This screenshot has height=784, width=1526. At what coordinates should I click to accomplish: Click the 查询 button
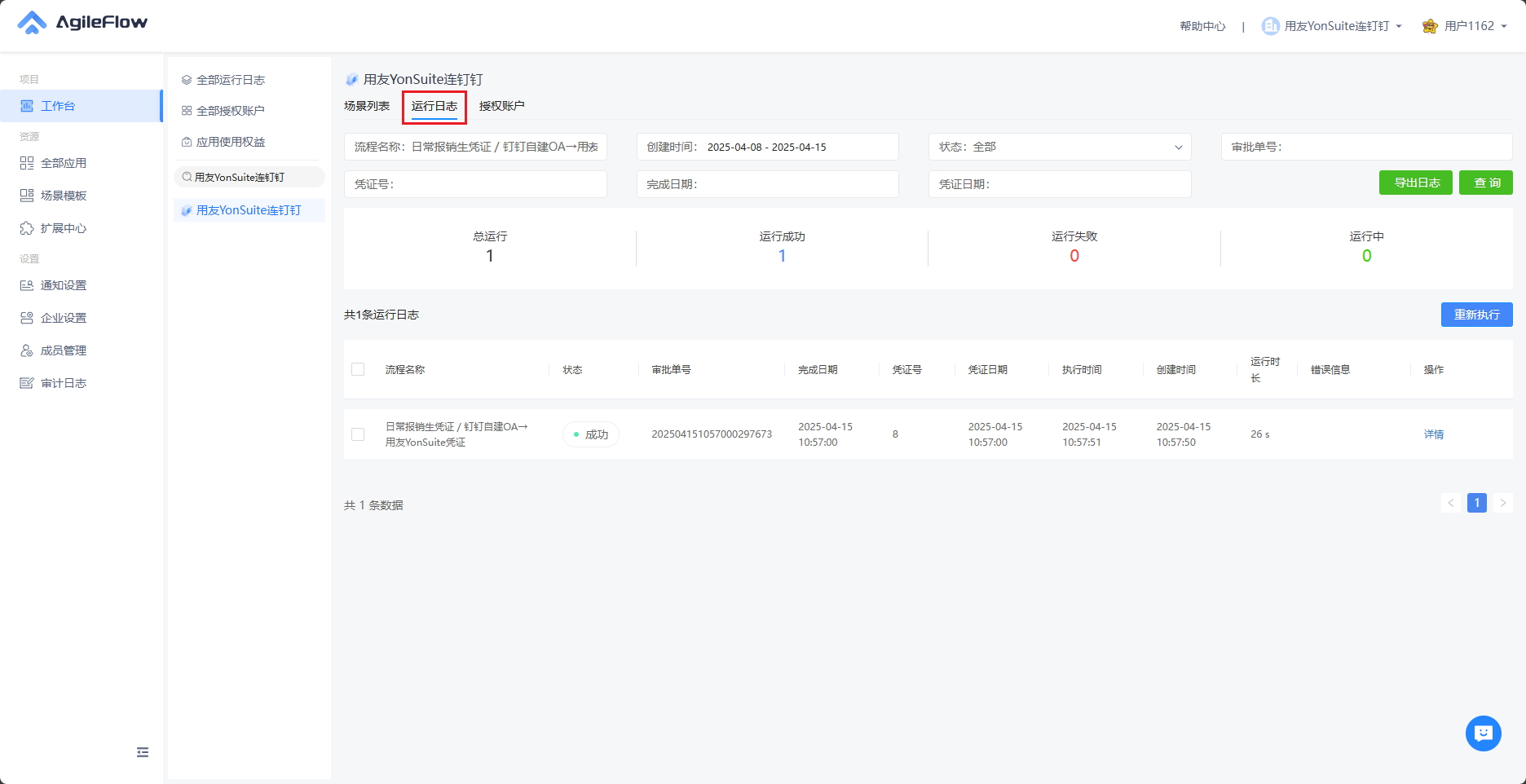(x=1486, y=183)
